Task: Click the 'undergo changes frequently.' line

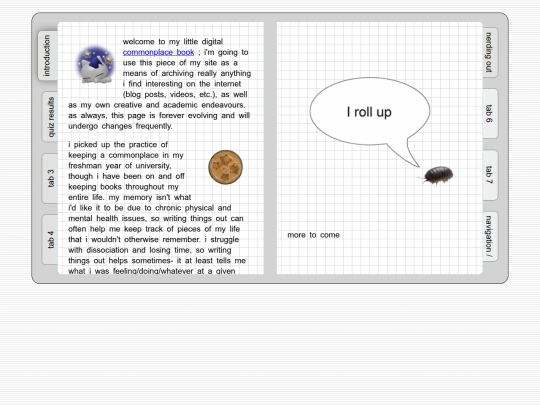Action: 120,126
